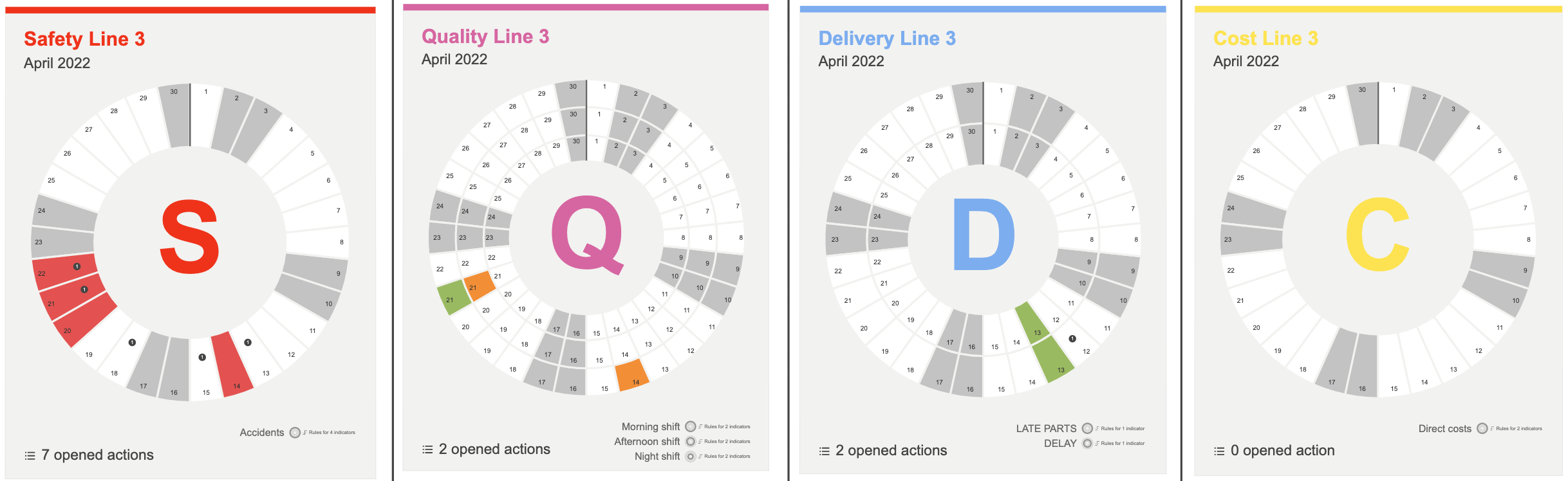This screenshot has width=1568, height=481.
Task: Click the list icon in the Delivery panel
Action: point(824,451)
